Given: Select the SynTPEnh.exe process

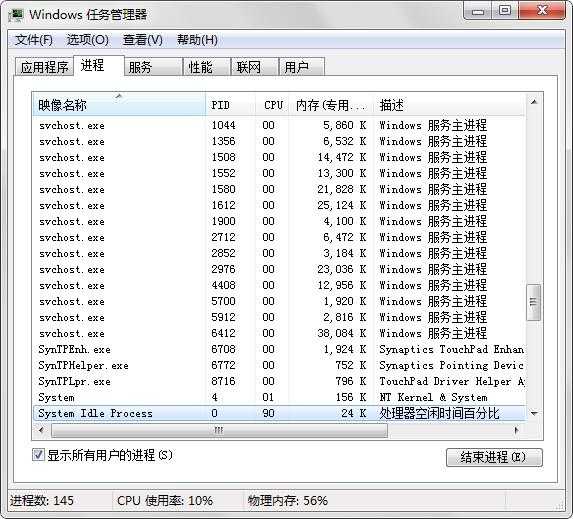Looking at the screenshot, I should pos(280,349).
